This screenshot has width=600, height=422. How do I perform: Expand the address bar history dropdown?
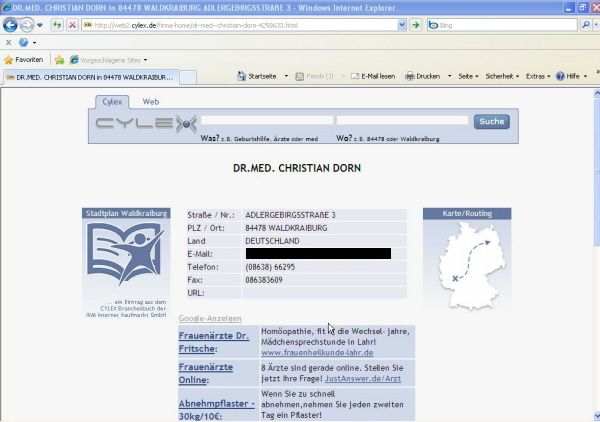pos(402,25)
